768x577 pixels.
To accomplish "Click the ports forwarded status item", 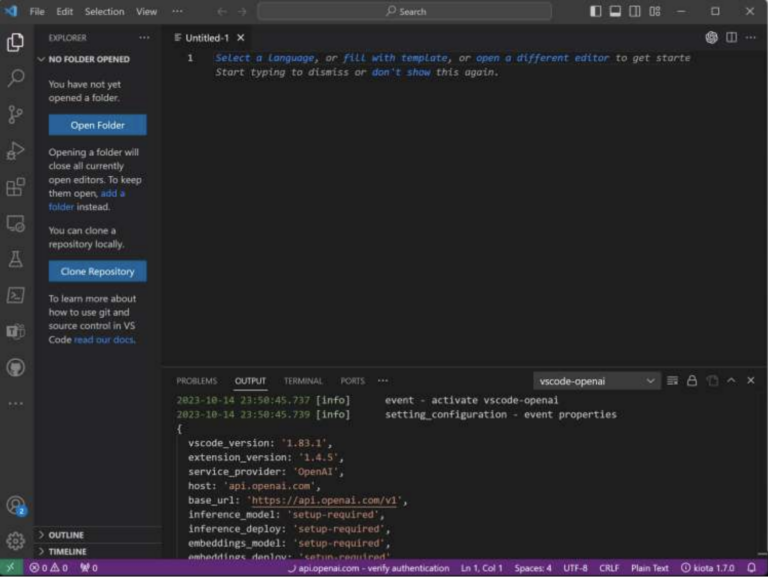I will pos(89,568).
